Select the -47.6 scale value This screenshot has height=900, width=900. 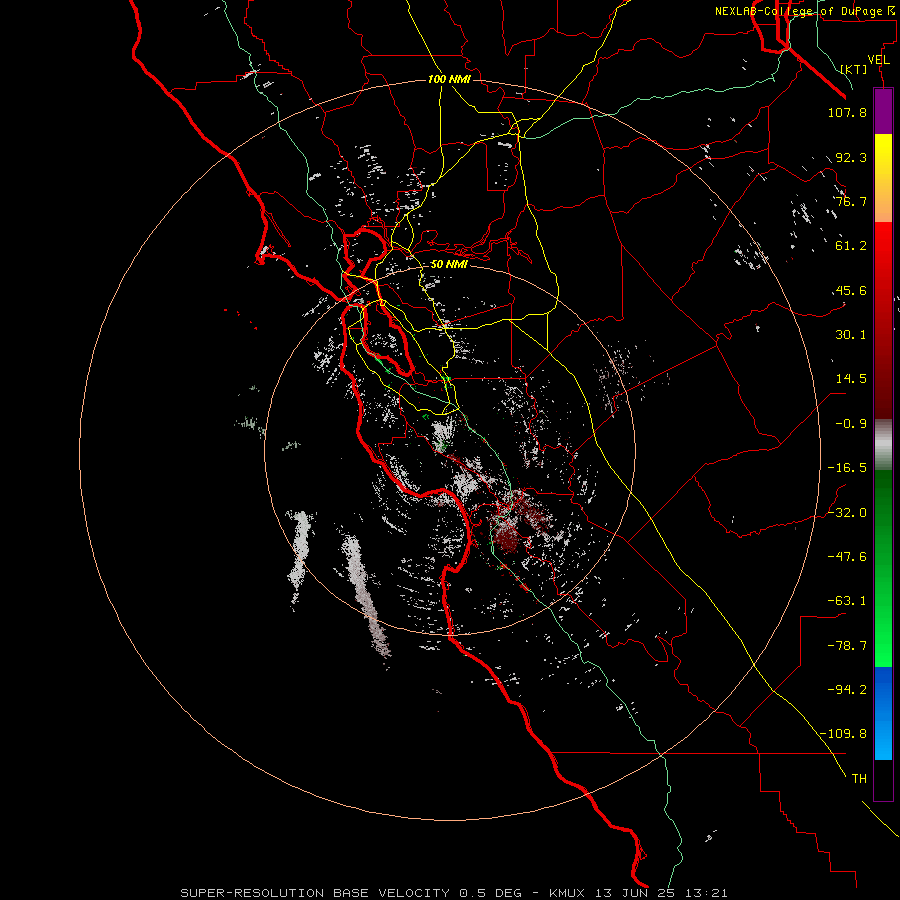click(x=847, y=557)
